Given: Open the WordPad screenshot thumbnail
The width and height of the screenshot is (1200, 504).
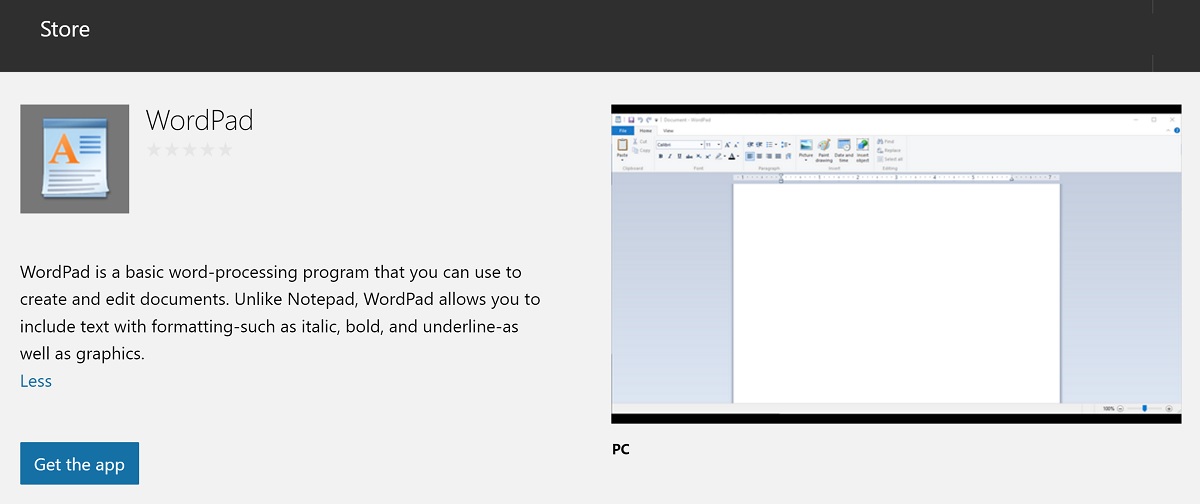Looking at the screenshot, I should click(895, 264).
